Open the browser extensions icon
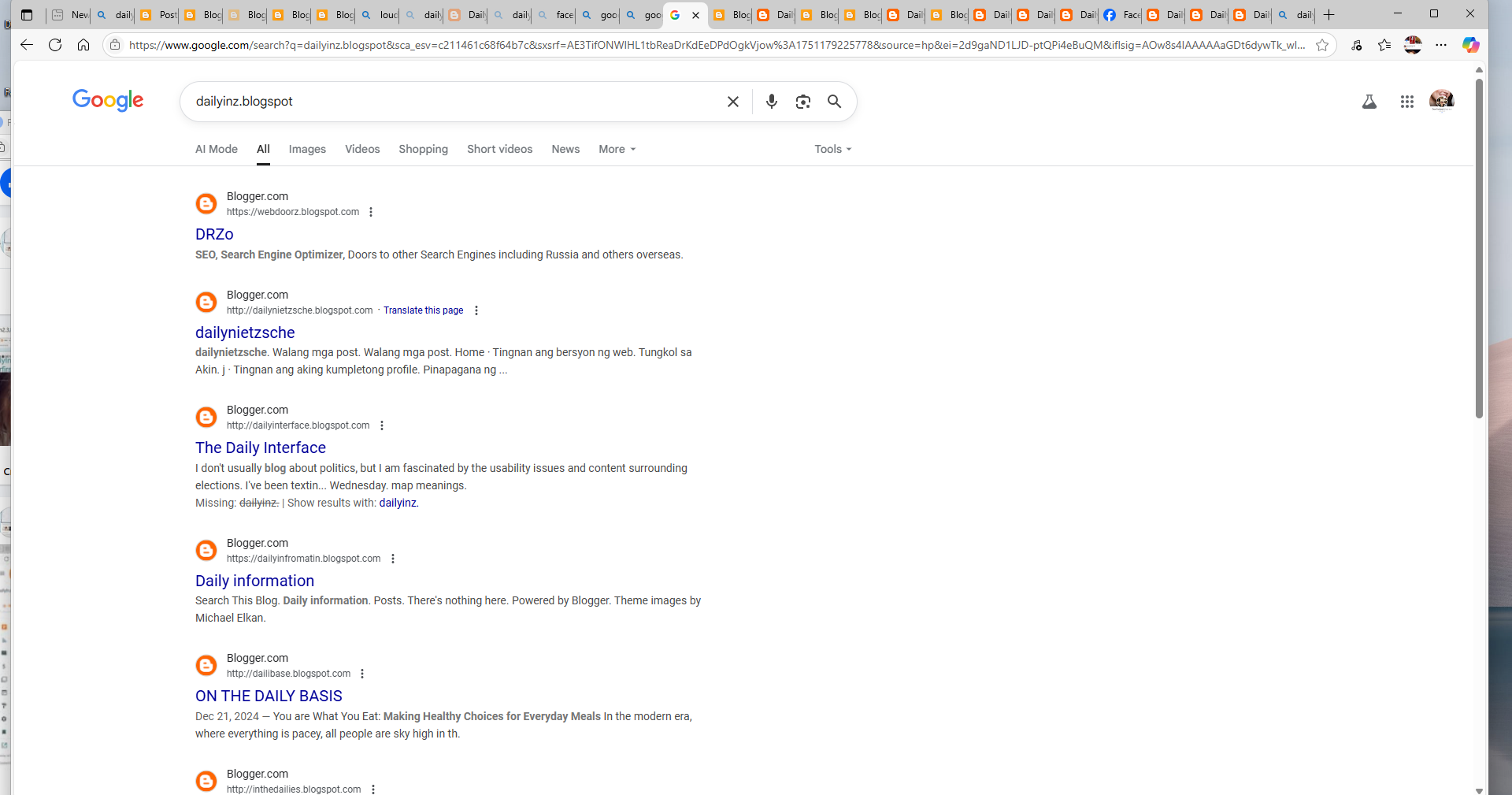 click(1356, 45)
